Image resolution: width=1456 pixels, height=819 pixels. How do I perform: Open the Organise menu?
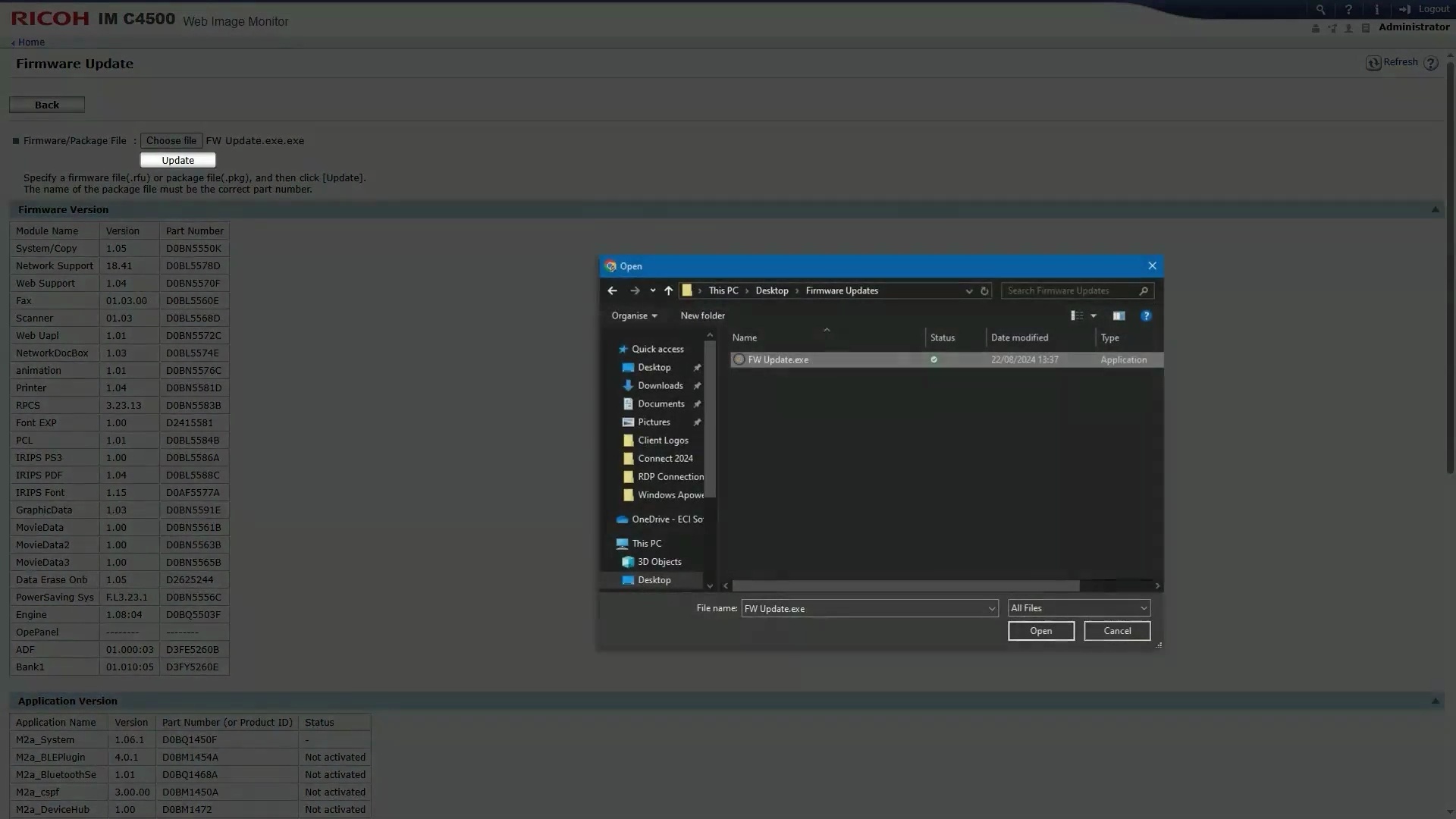(x=634, y=315)
